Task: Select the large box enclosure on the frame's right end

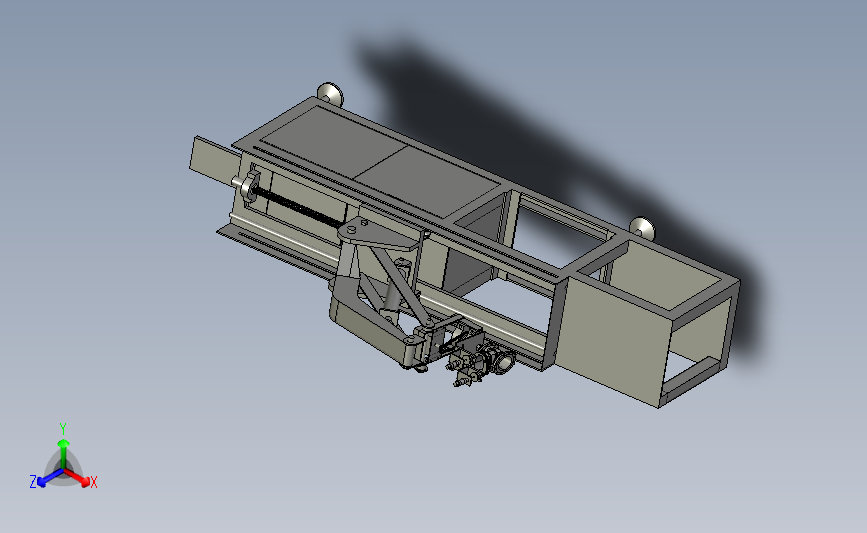Action: coord(647,323)
